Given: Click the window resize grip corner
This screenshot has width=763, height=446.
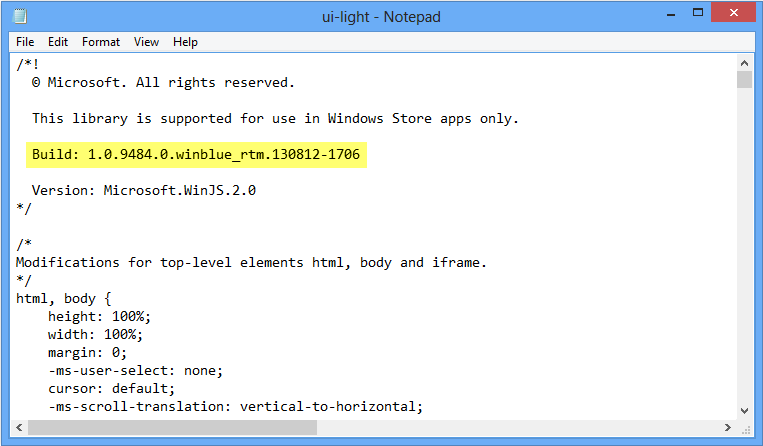Looking at the screenshot, I should [x=745, y=428].
